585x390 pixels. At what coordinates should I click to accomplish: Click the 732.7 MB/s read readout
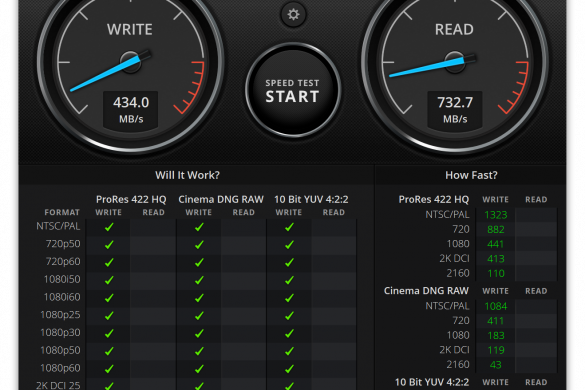click(455, 110)
